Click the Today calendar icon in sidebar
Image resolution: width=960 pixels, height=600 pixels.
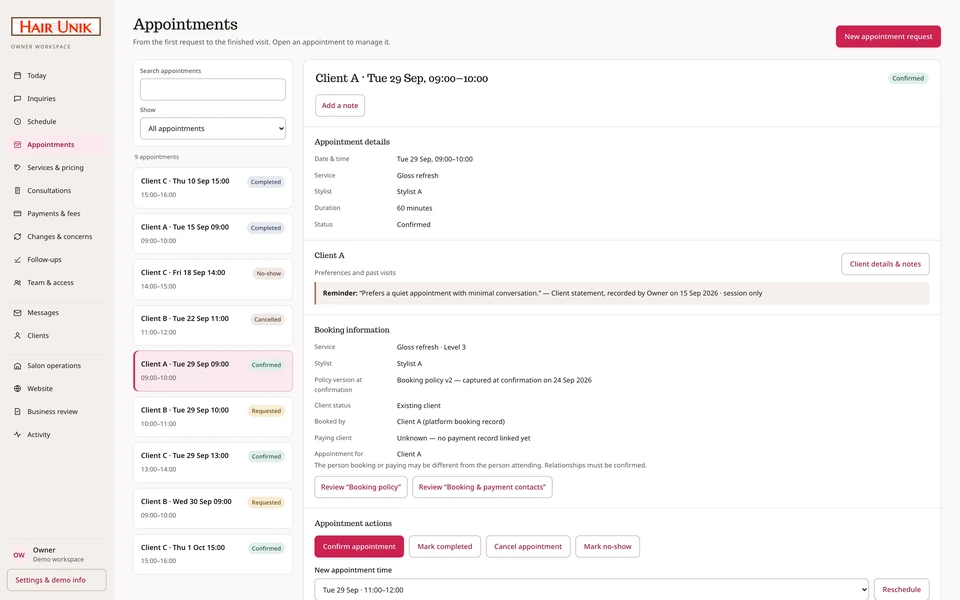[17, 75]
